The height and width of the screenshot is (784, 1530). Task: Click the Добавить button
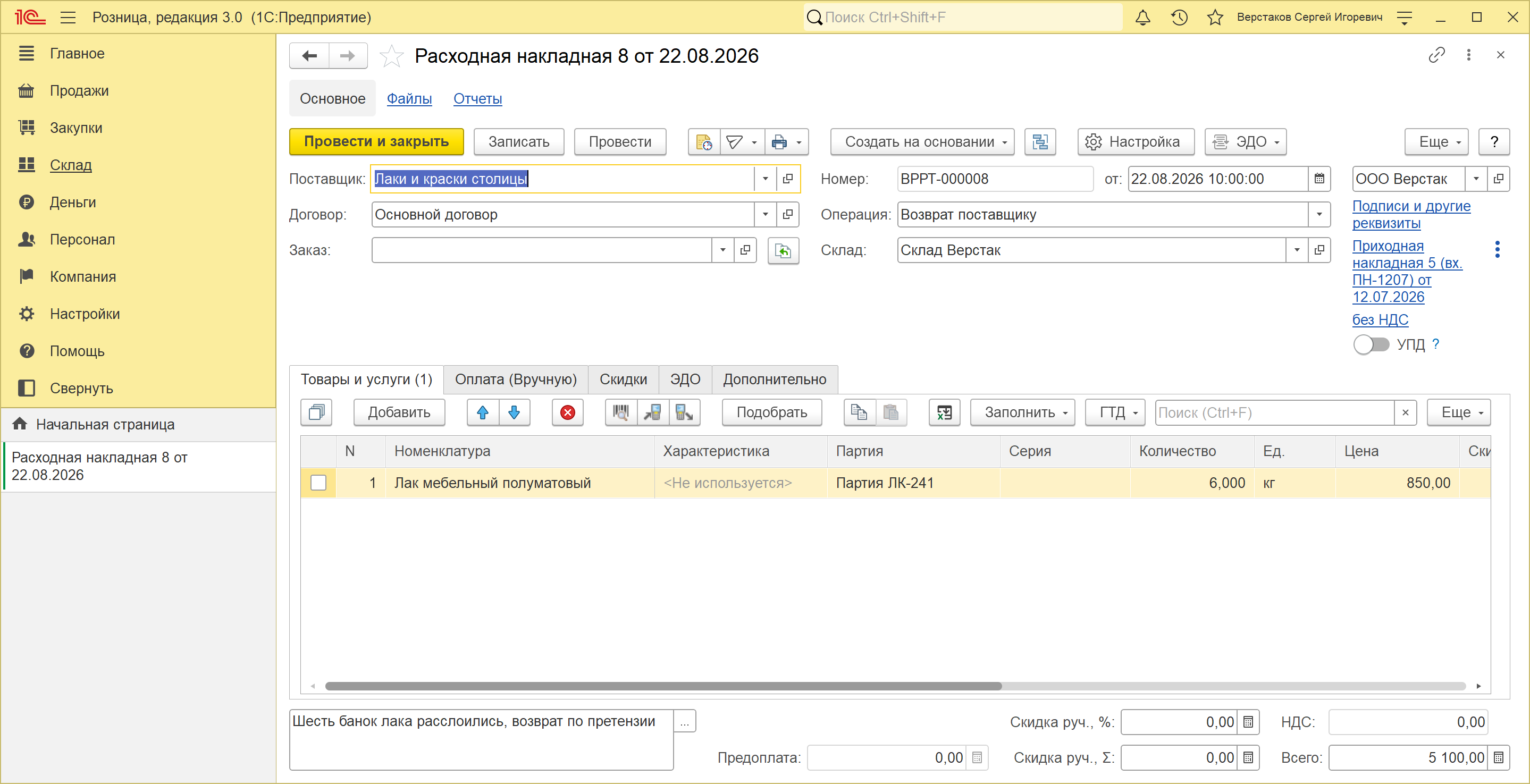pyautogui.click(x=399, y=413)
